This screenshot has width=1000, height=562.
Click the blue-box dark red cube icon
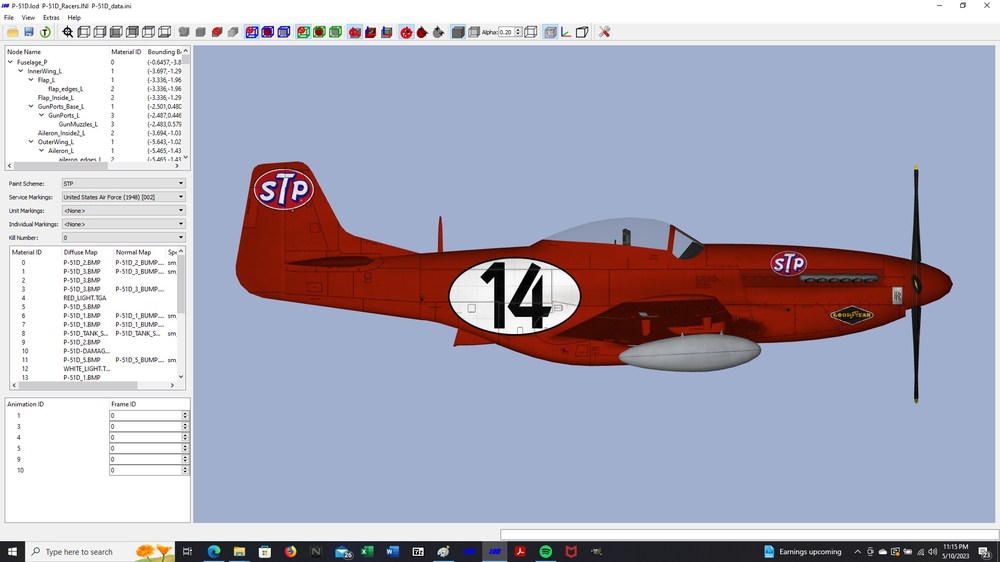(x=268, y=32)
